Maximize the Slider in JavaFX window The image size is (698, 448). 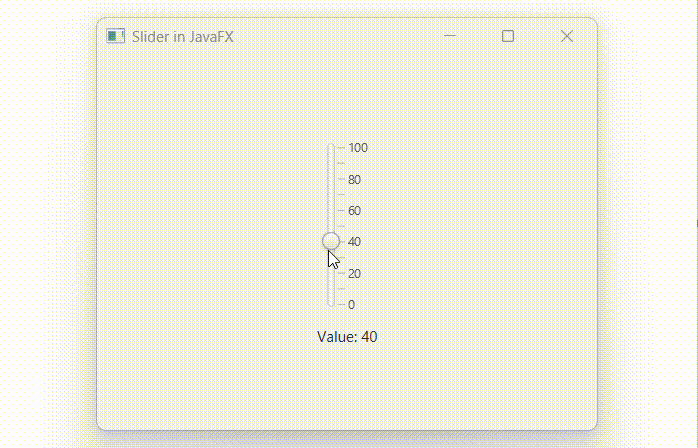click(508, 36)
